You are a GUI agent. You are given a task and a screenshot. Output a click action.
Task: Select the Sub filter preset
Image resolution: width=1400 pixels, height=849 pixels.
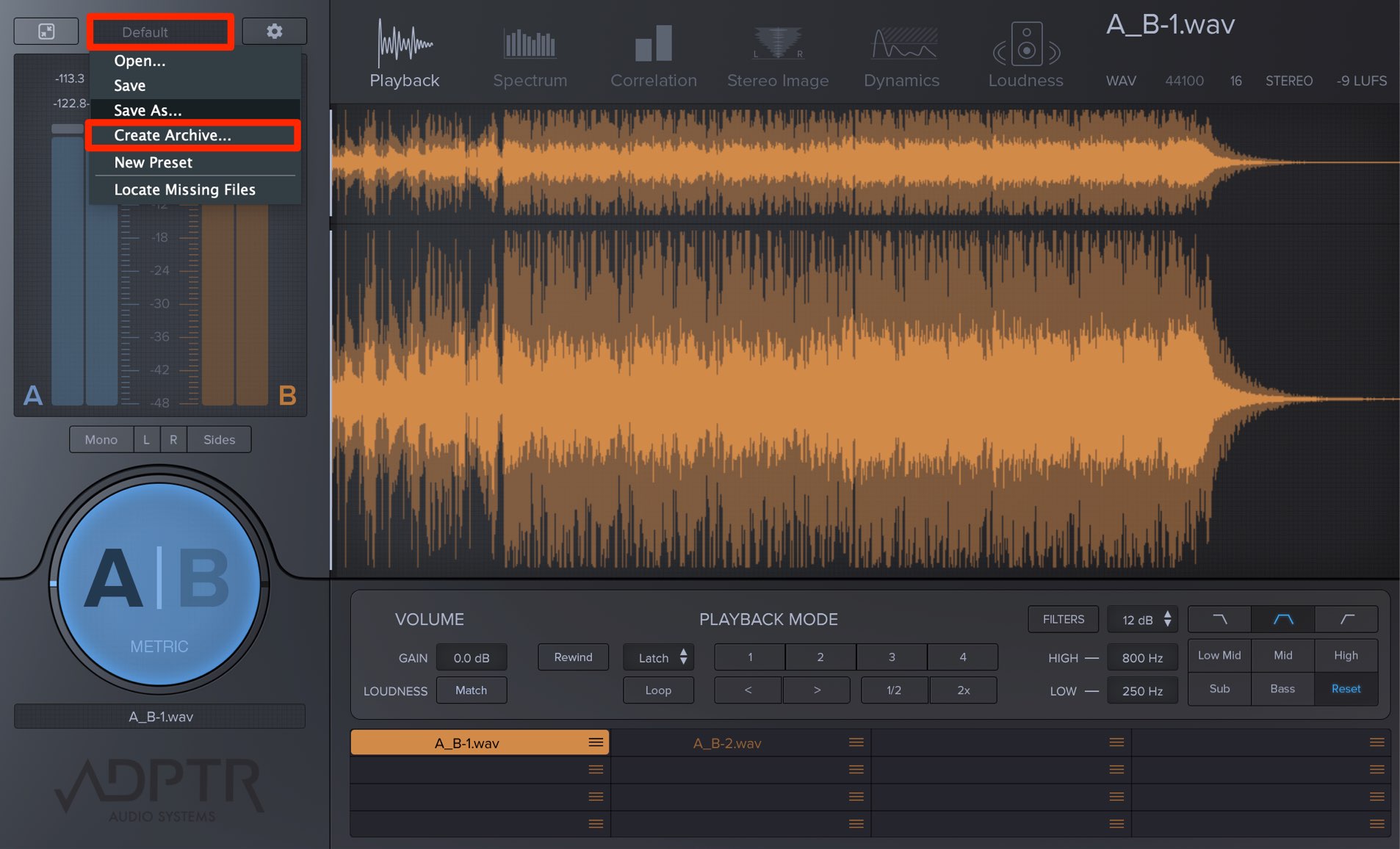1219,689
